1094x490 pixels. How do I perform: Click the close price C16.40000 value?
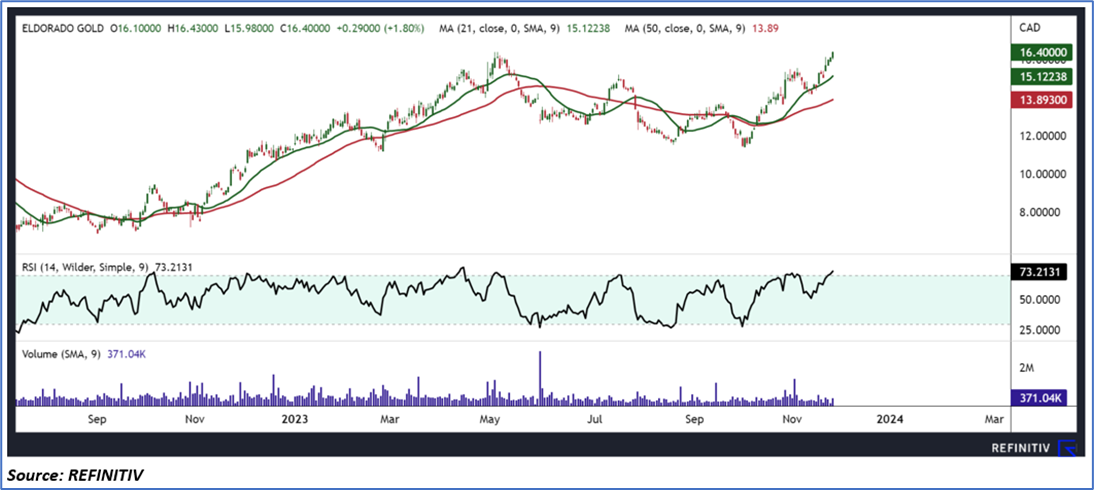click(305, 29)
